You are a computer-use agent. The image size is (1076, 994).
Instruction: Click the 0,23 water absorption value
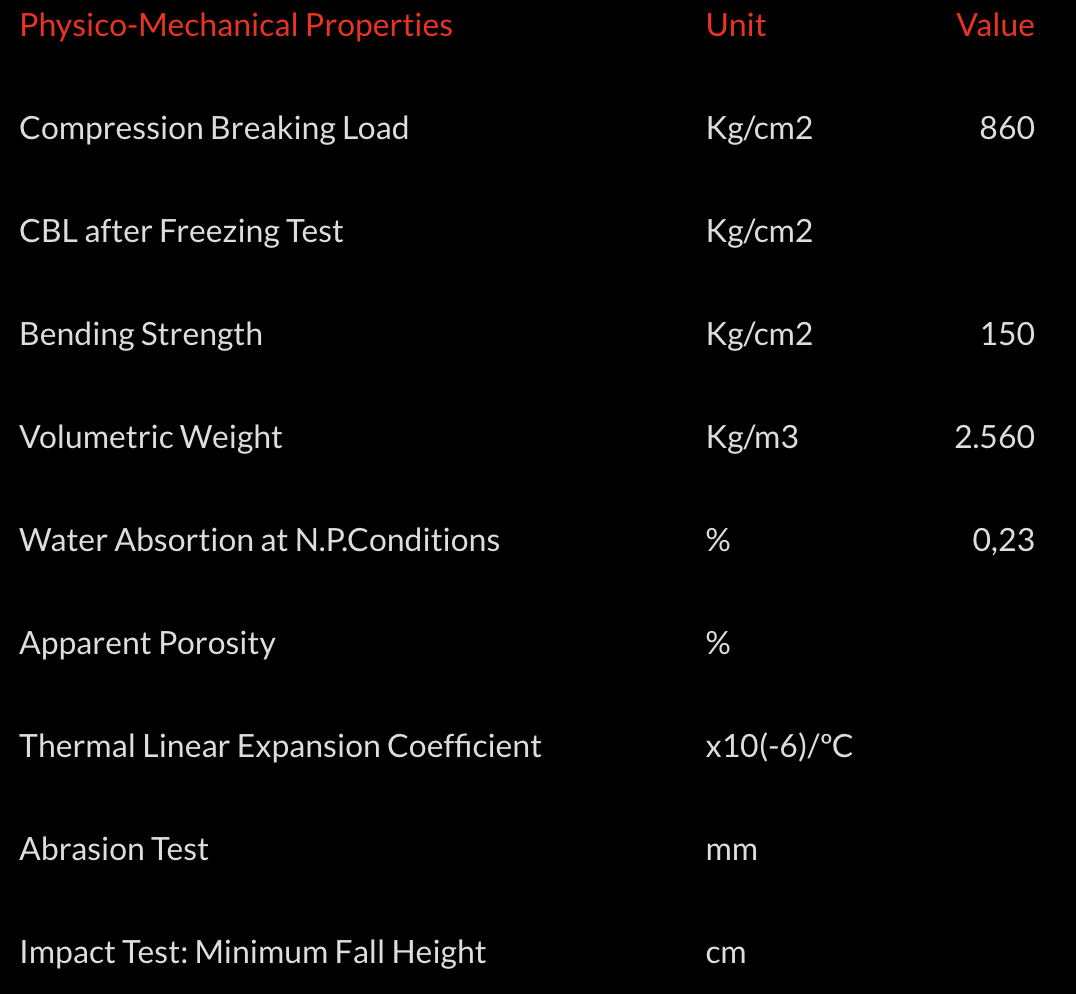1003,540
